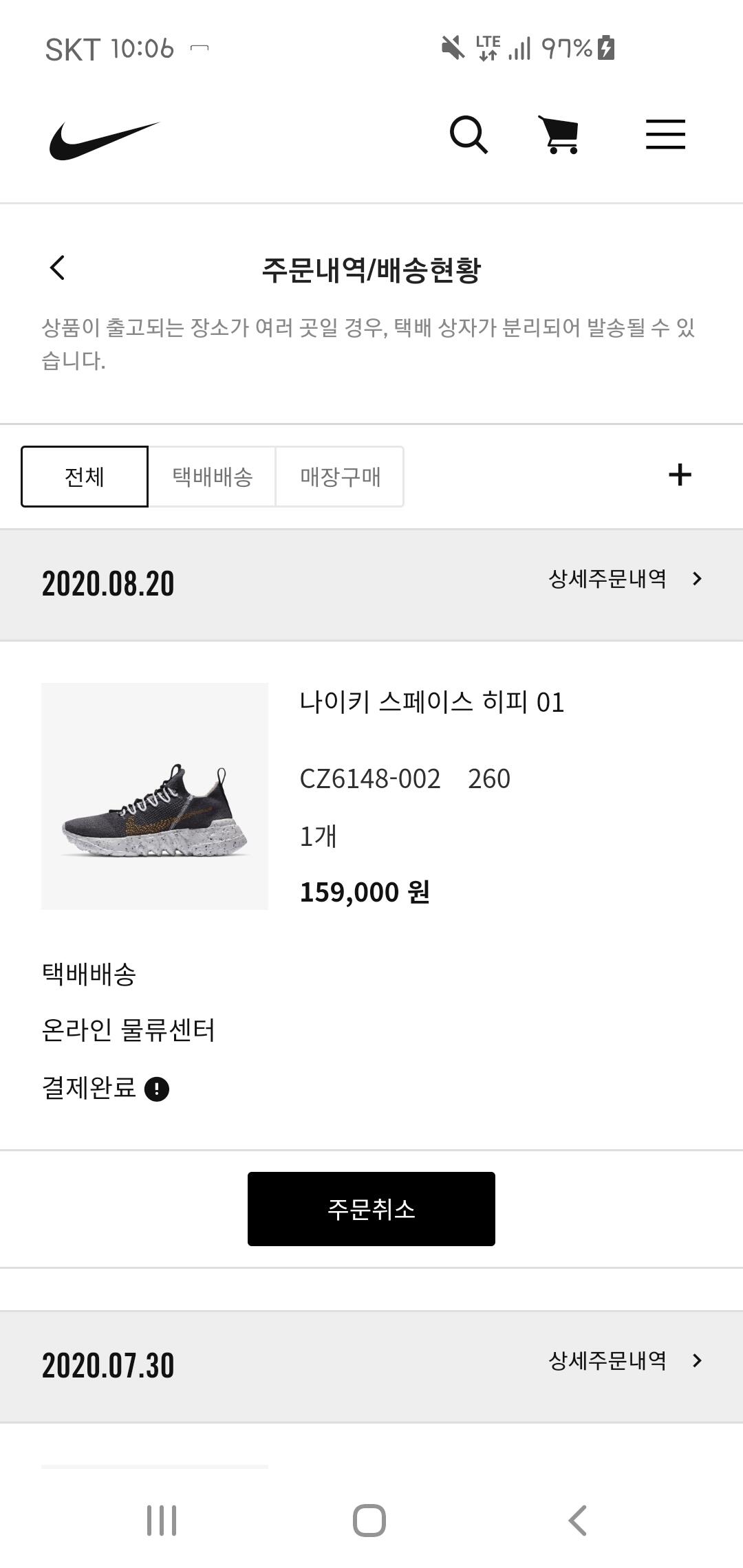Switch to 매장구매 tab
This screenshot has width=743, height=1568.
(340, 477)
